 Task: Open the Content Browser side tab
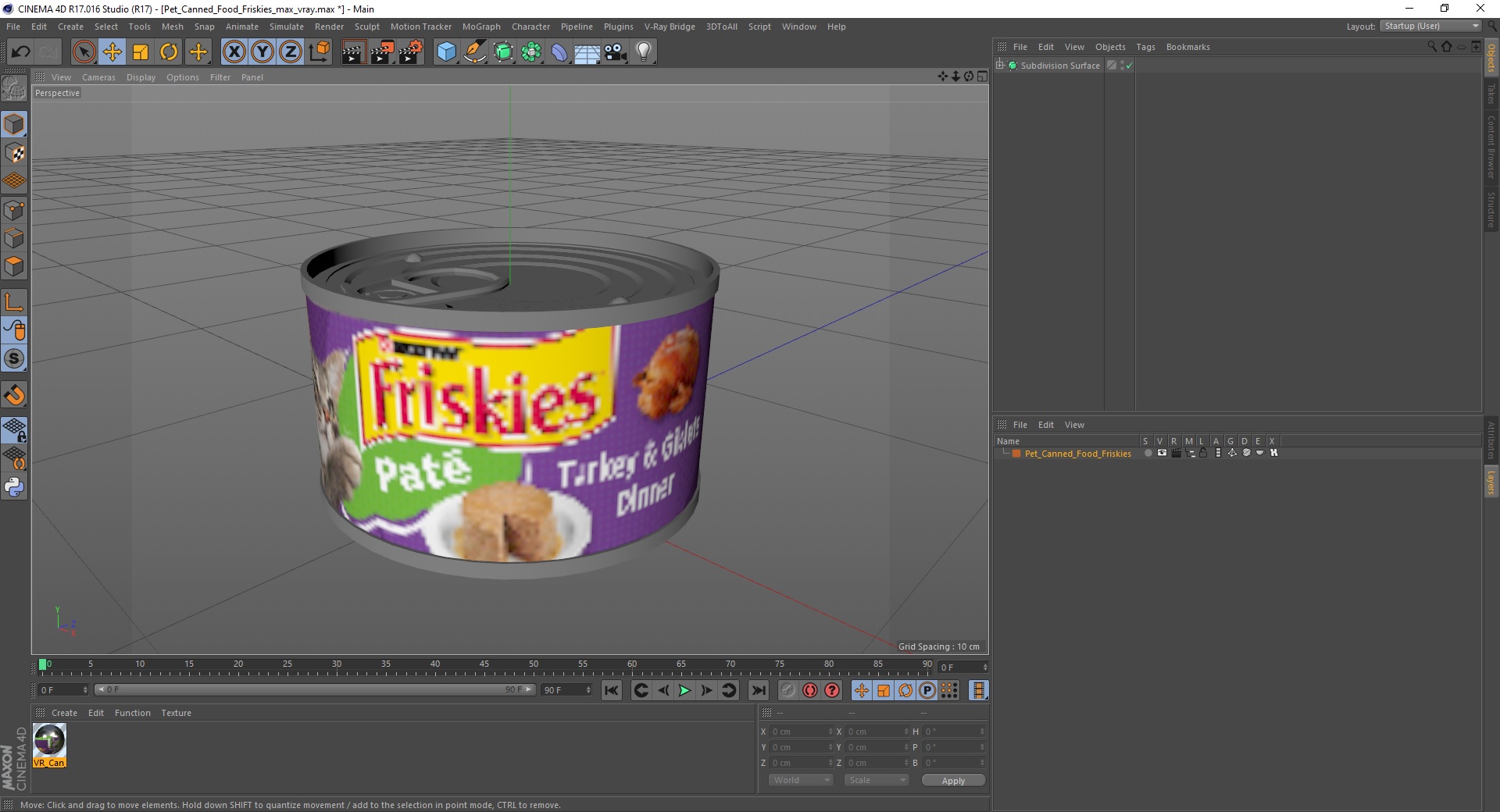pos(1491,147)
